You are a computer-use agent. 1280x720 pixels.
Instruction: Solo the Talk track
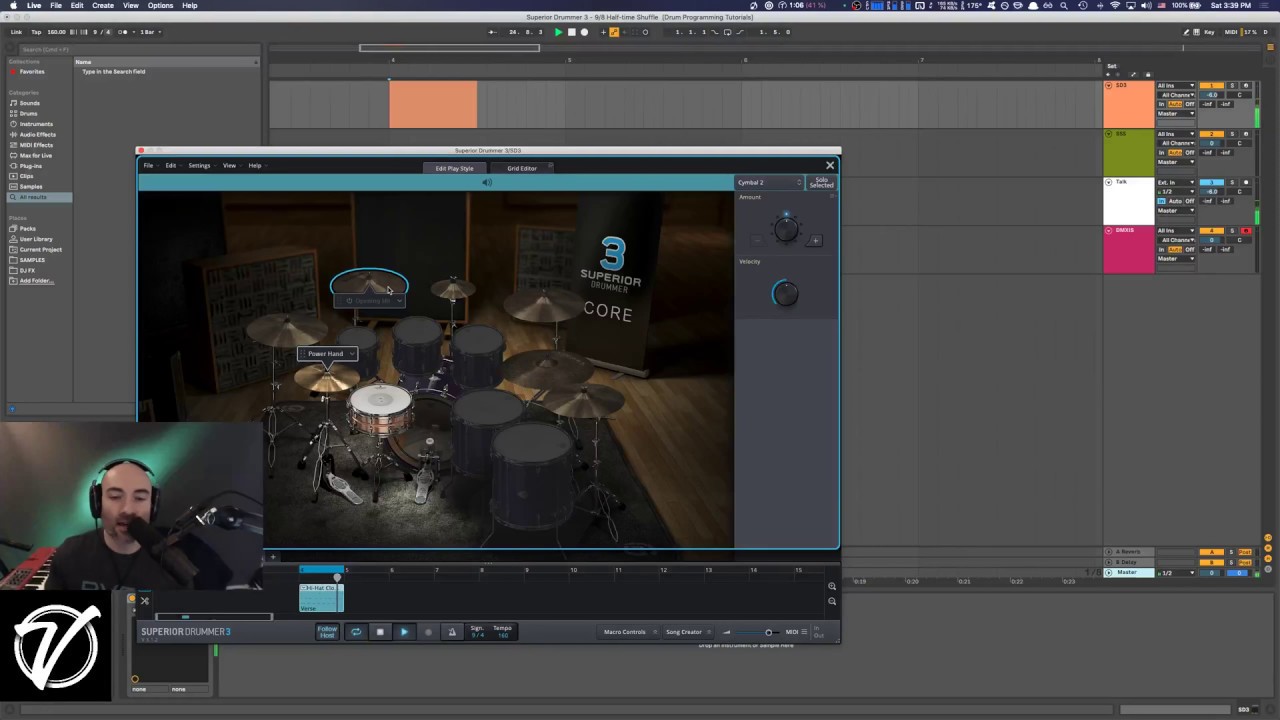click(x=1232, y=183)
